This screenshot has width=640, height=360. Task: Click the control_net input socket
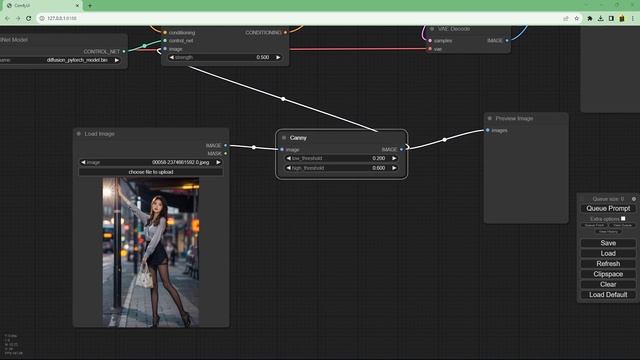click(x=165, y=40)
